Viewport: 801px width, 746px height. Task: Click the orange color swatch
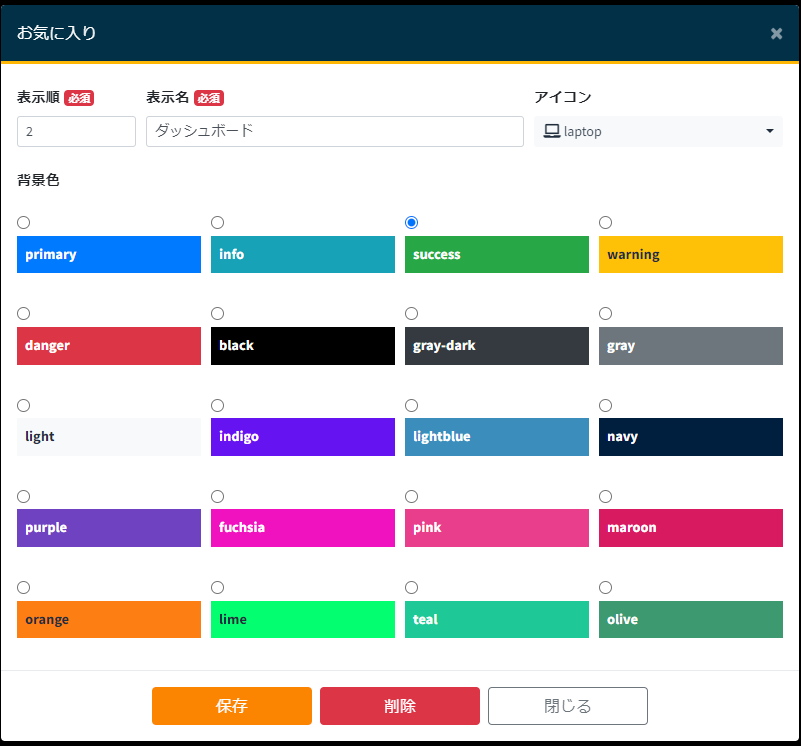pos(109,619)
